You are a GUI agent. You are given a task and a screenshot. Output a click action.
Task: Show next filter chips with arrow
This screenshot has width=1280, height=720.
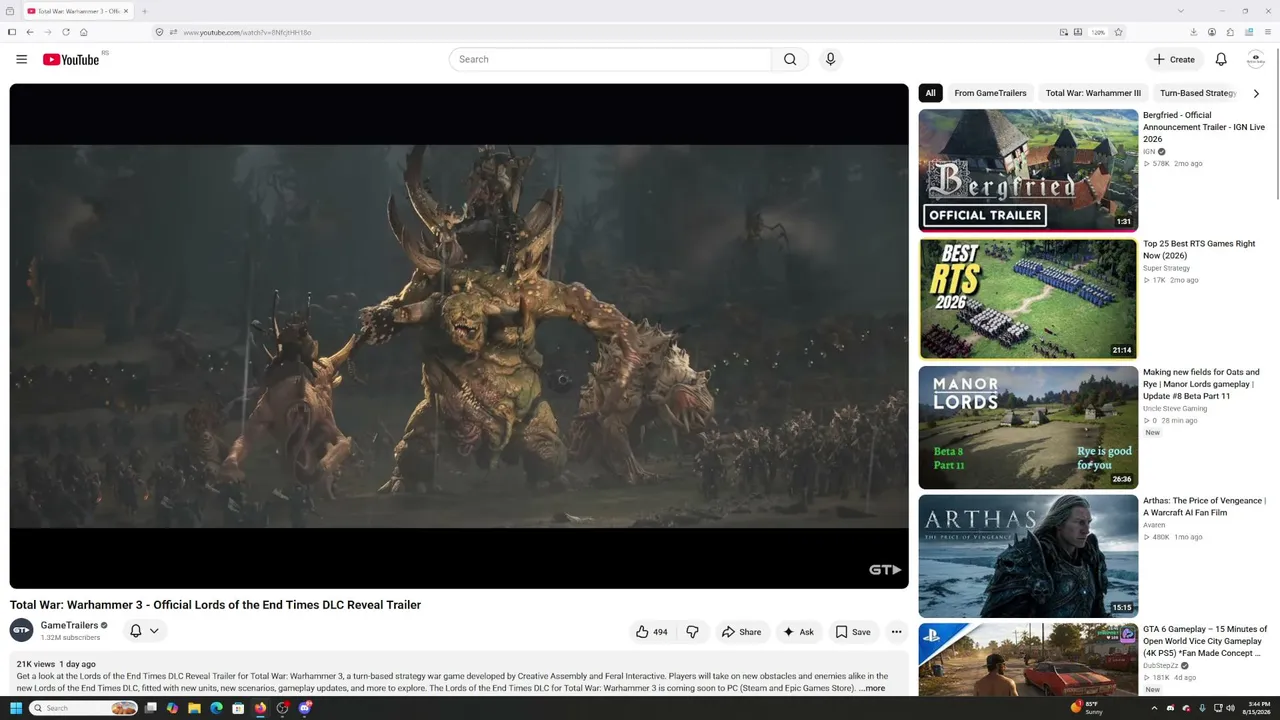(1256, 93)
